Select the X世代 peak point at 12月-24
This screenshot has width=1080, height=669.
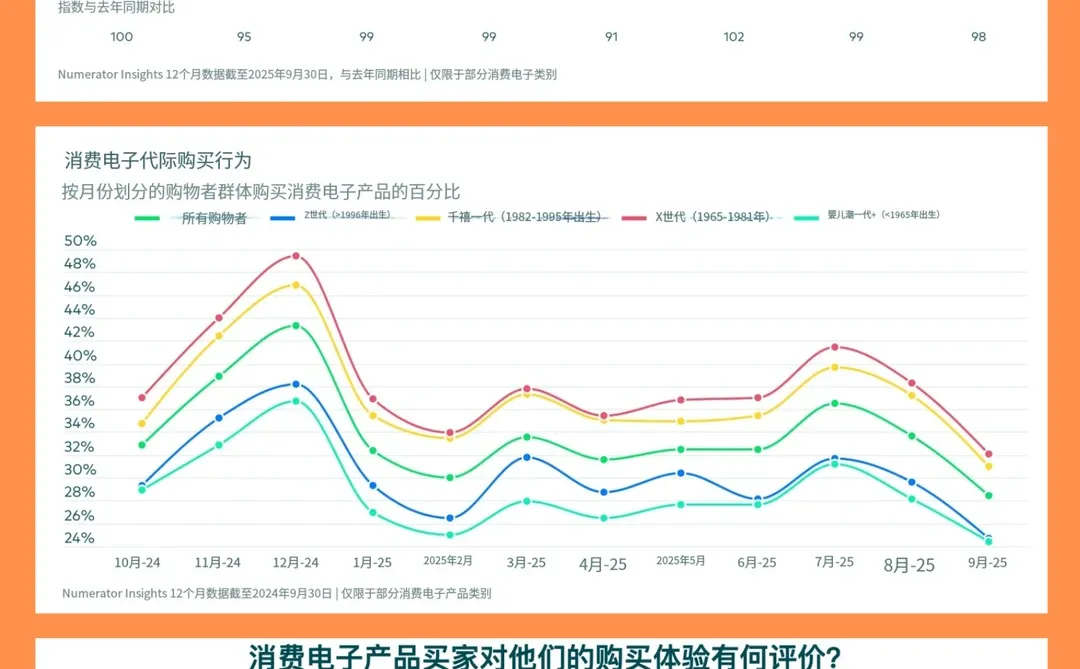pos(295,255)
